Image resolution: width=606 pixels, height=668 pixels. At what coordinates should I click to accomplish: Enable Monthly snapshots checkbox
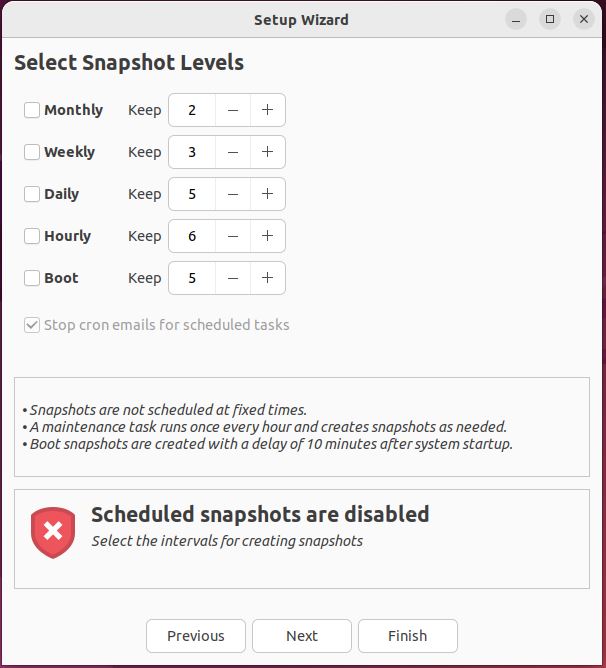pyautogui.click(x=32, y=110)
